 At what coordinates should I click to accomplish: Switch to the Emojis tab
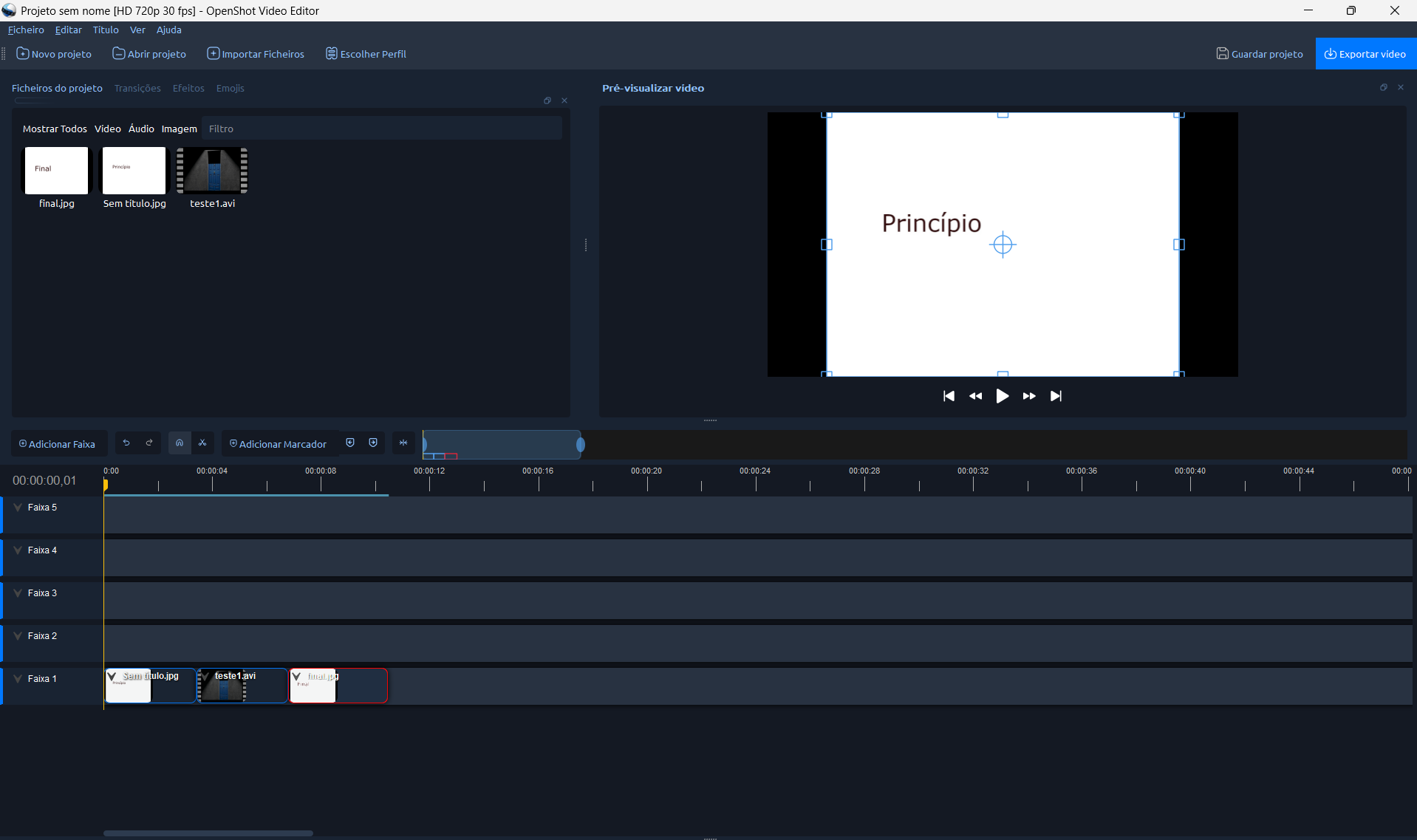click(x=231, y=88)
